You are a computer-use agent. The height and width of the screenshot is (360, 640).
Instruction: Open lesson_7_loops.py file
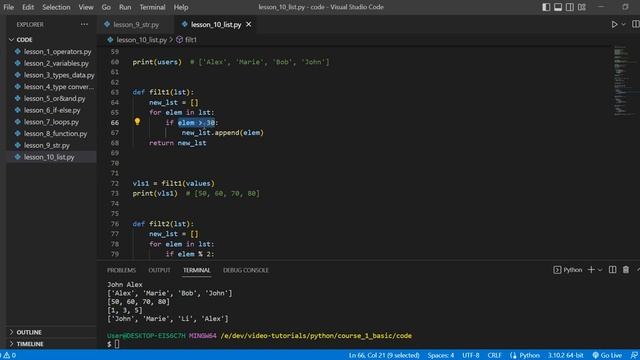click(x=51, y=122)
